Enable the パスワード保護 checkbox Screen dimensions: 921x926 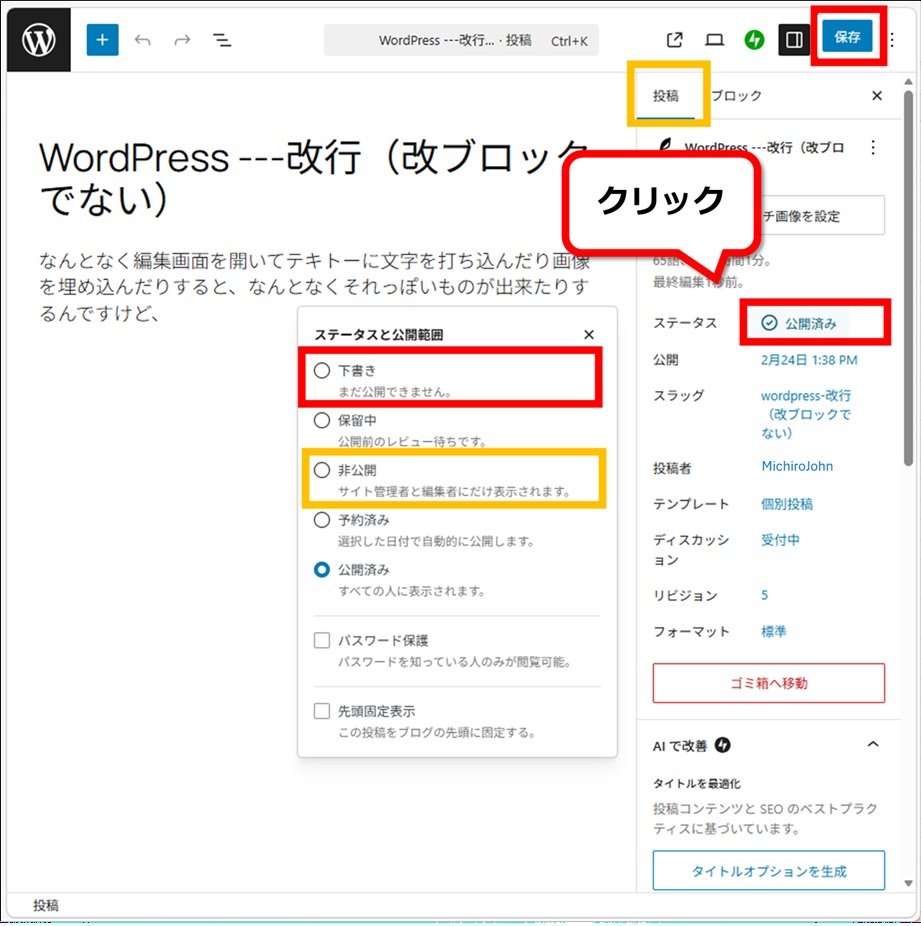coord(322,641)
